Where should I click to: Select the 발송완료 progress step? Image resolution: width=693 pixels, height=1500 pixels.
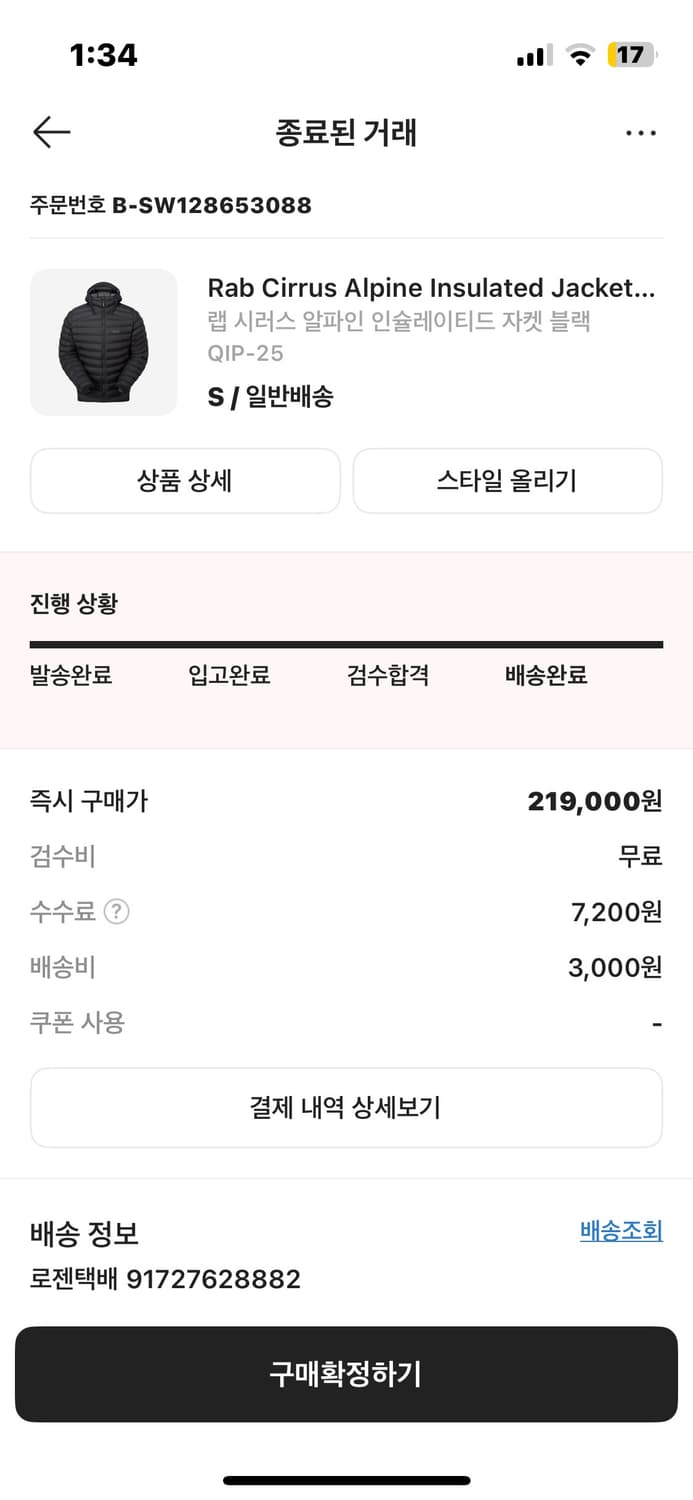click(70, 675)
